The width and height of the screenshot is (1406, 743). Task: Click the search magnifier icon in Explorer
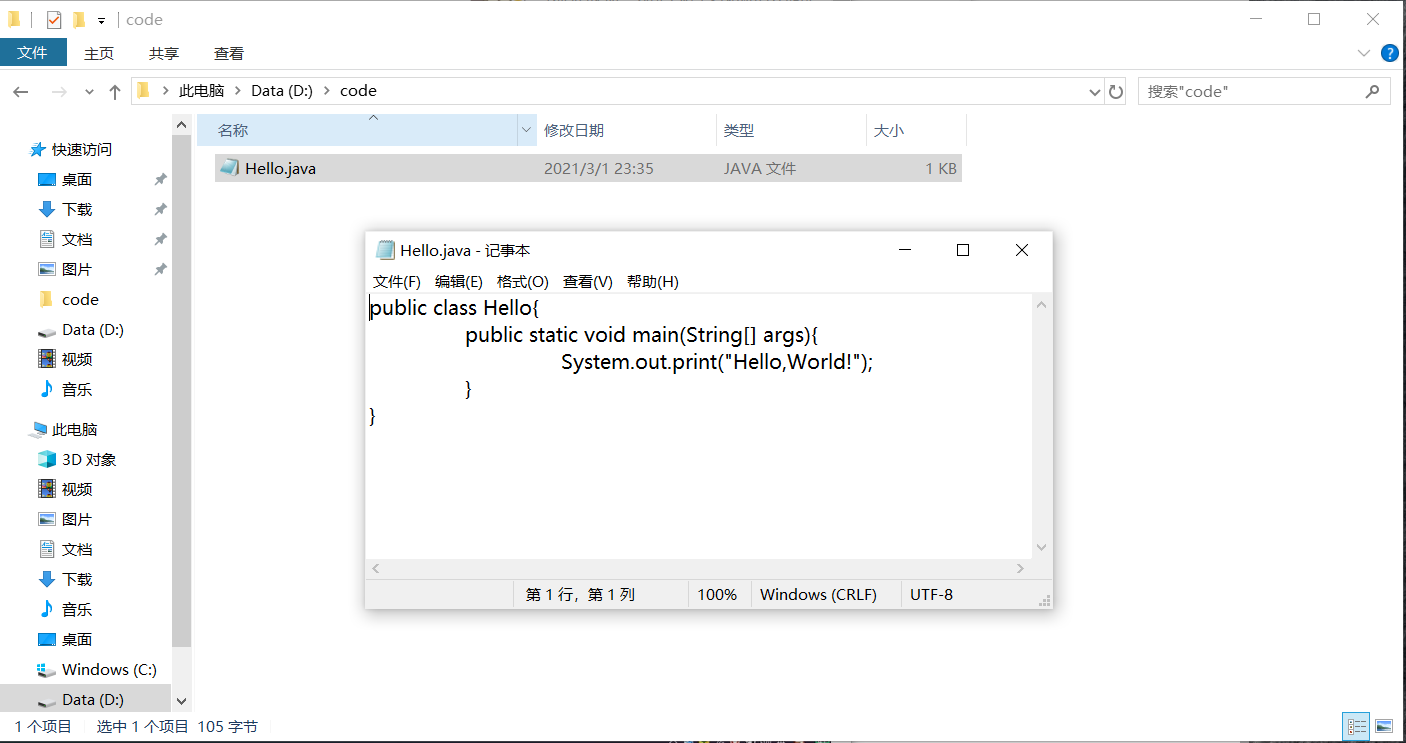(1372, 91)
